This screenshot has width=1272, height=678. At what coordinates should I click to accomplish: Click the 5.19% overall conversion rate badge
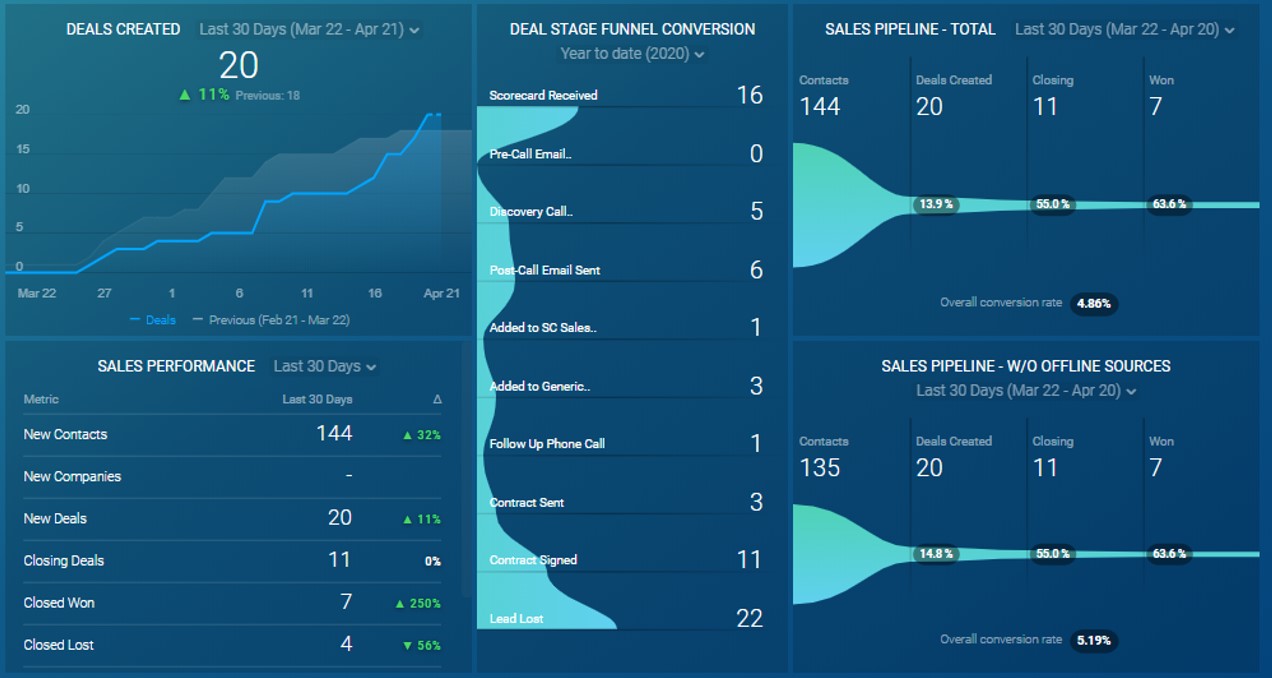point(1093,640)
